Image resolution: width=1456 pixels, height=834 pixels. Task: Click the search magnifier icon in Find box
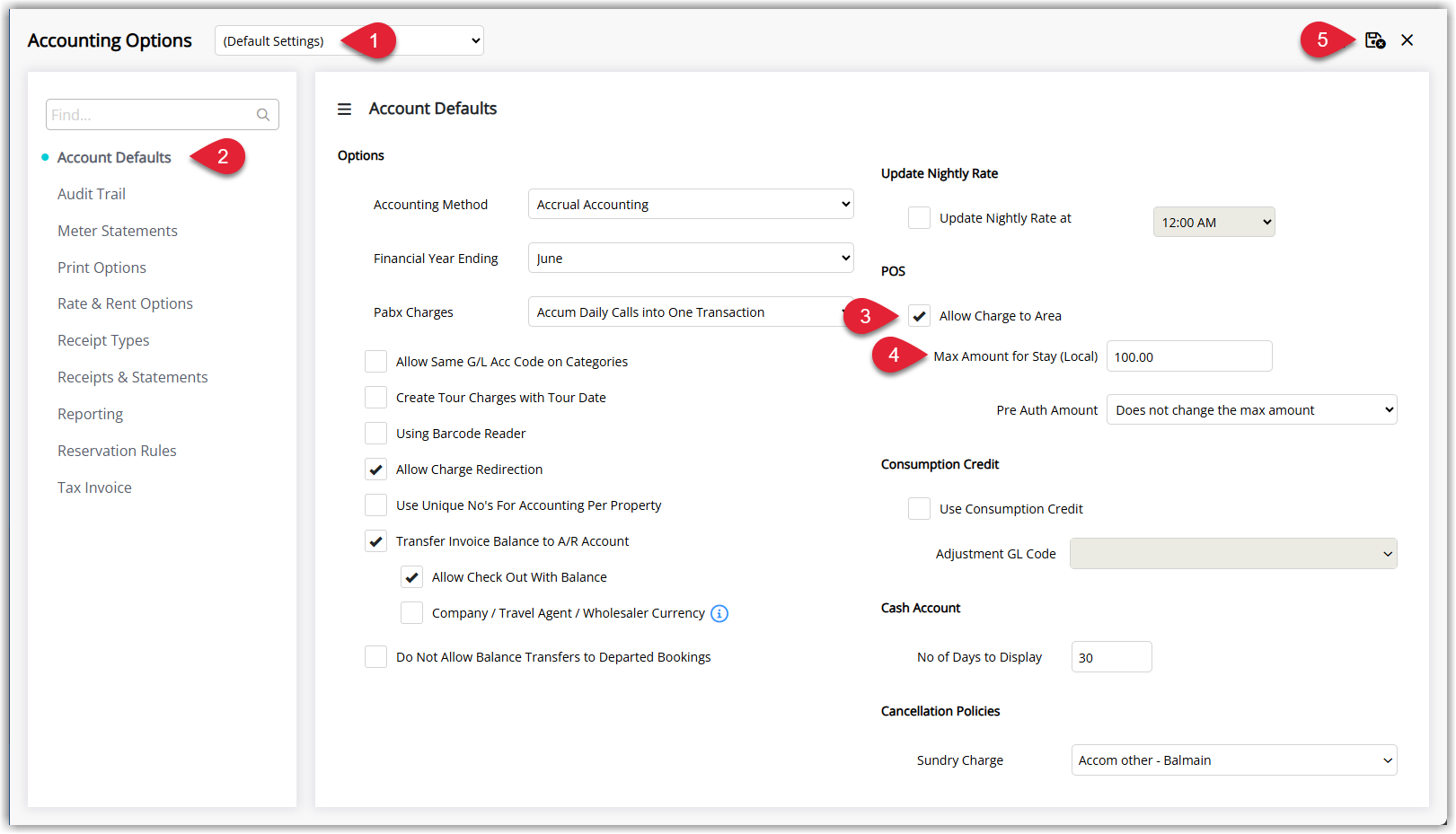coord(263,115)
